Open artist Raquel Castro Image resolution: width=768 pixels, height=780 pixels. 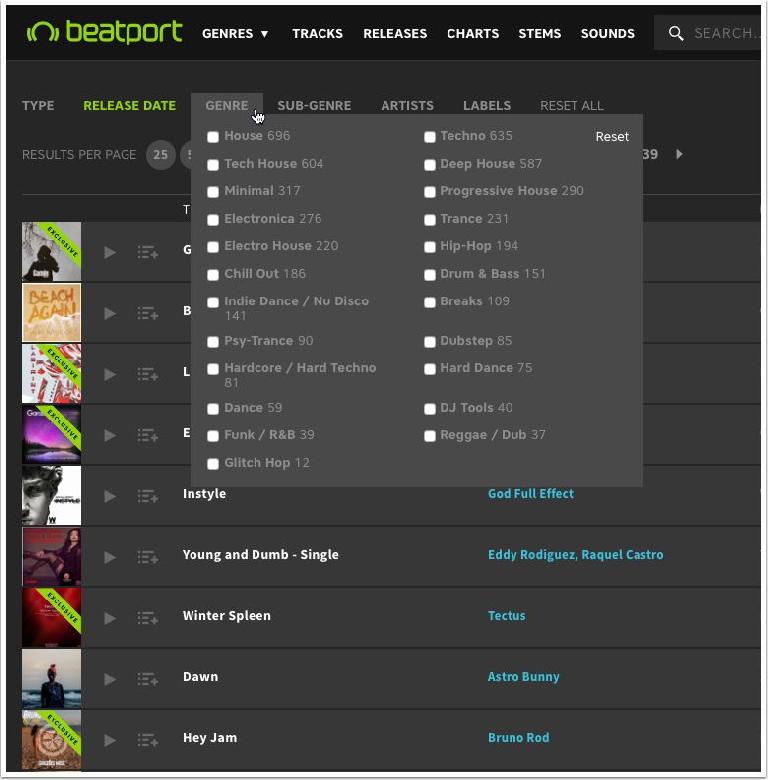tap(622, 555)
